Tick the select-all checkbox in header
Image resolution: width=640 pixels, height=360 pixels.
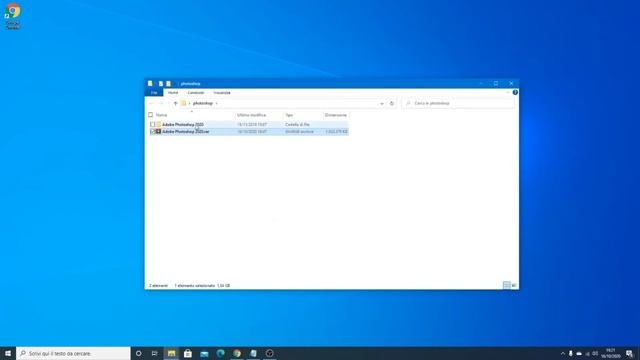tap(151, 115)
